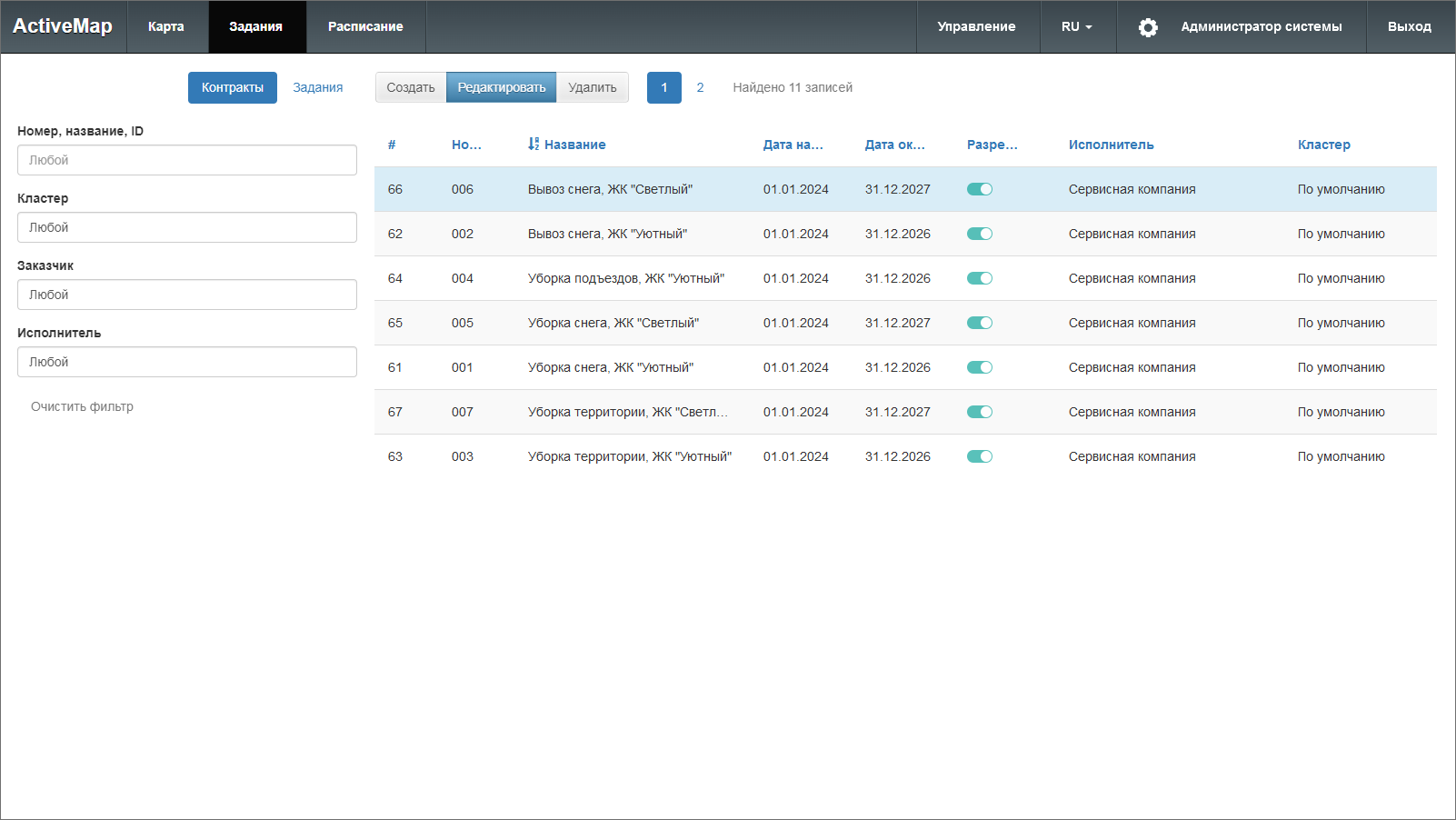Click ID cell 66
1456x820 pixels.
pyautogui.click(x=395, y=189)
